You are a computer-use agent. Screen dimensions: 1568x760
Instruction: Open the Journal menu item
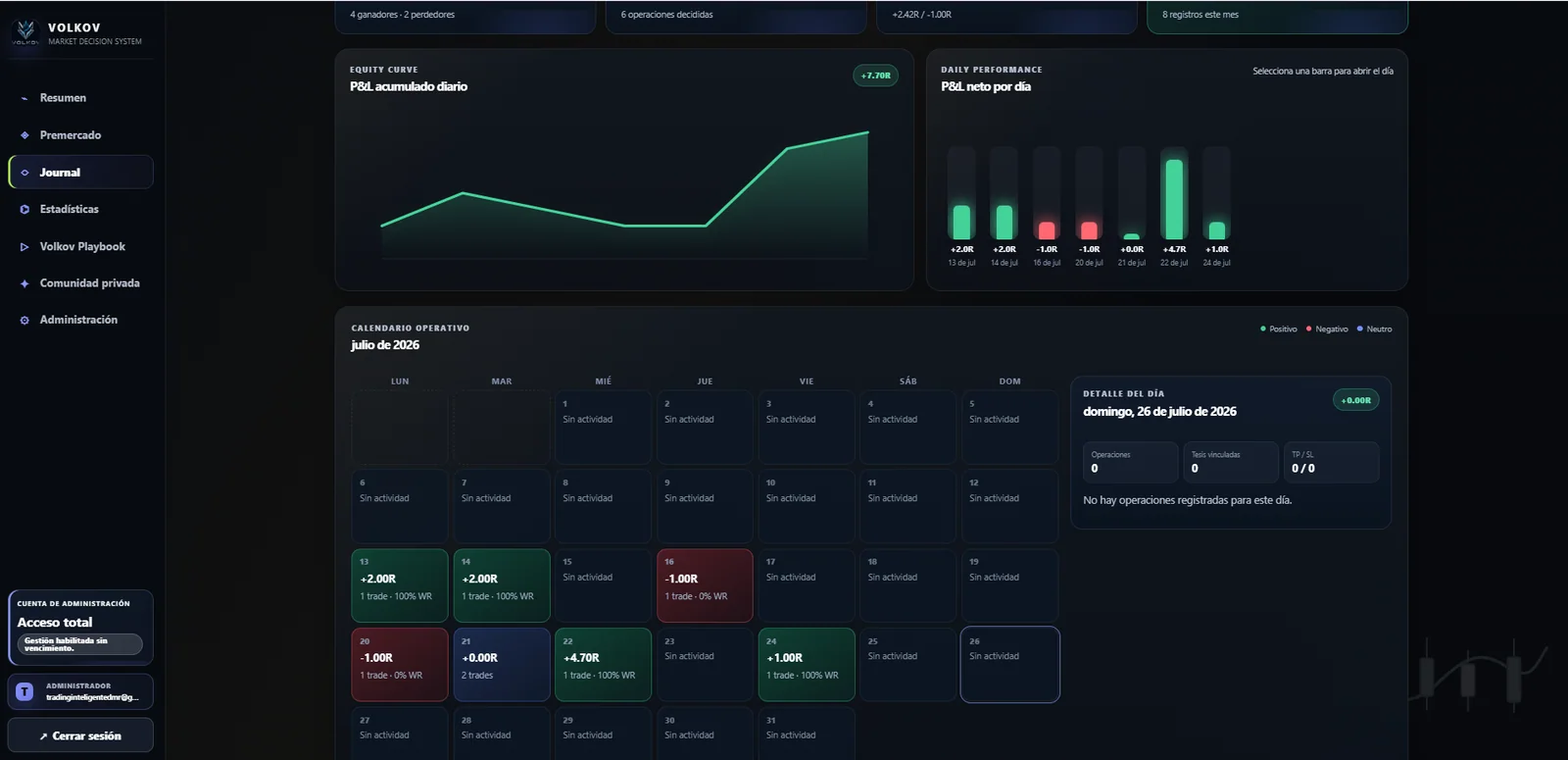pyautogui.click(x=81, y=172)
